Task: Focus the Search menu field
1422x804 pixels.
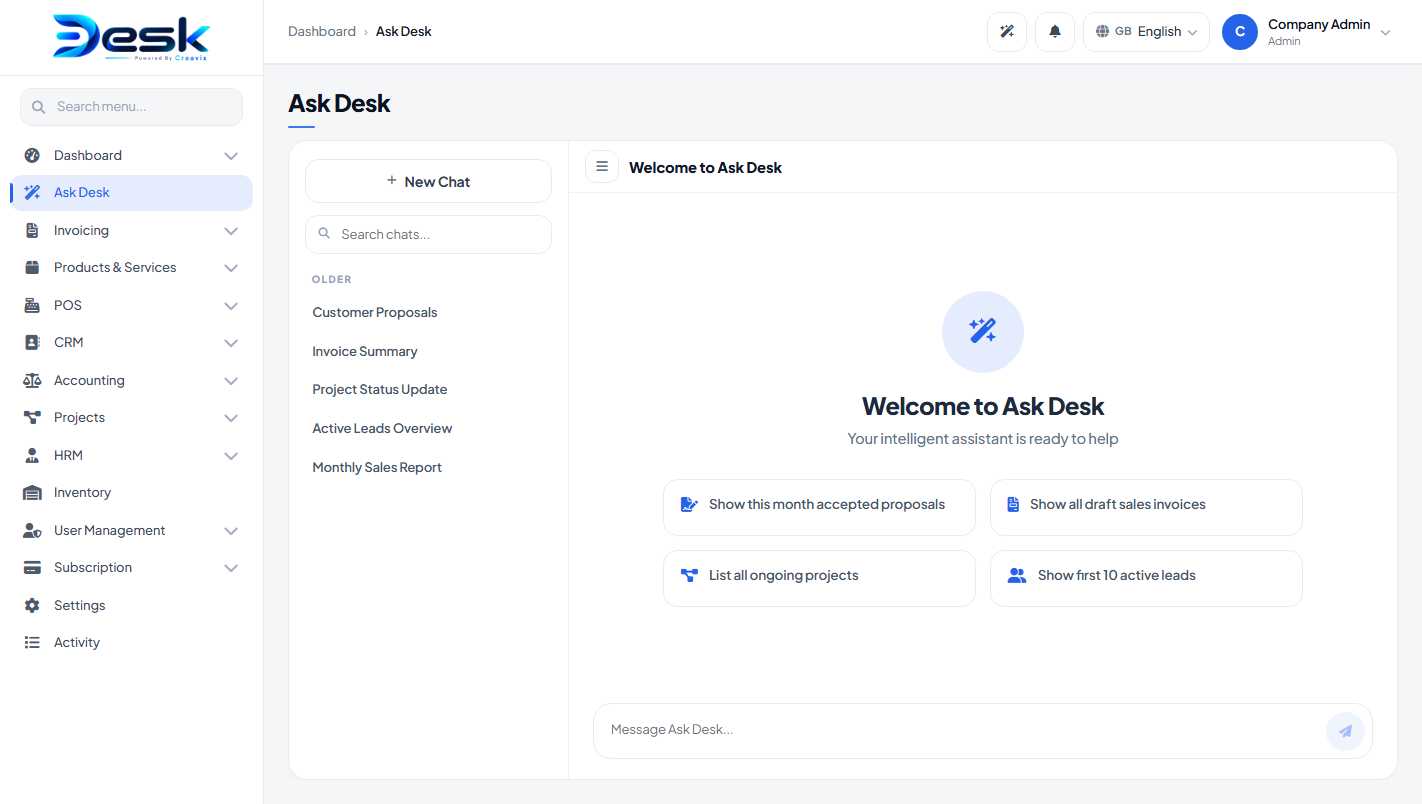Action: [131, 107]
